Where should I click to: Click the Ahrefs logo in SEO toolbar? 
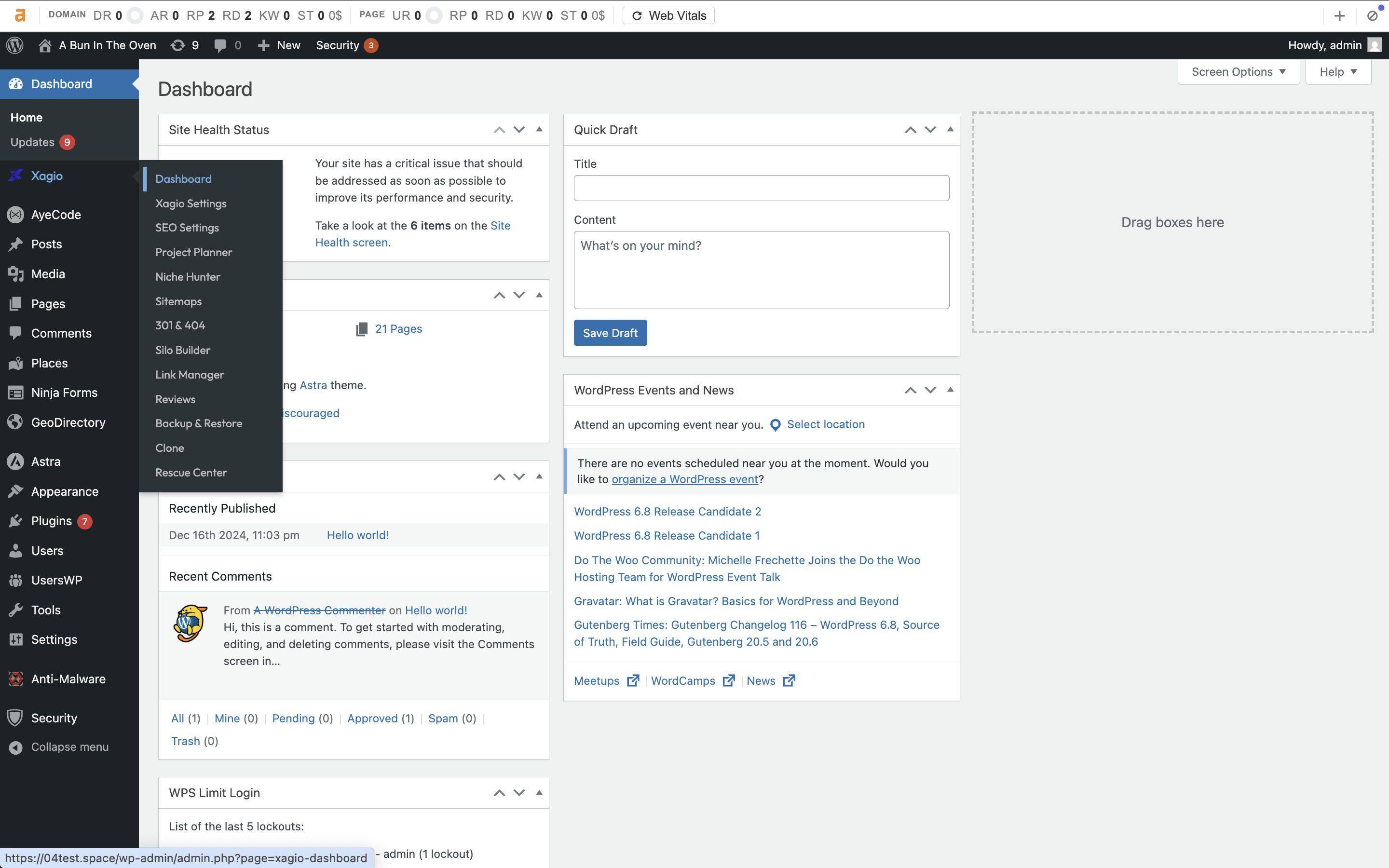pos(19,15)
